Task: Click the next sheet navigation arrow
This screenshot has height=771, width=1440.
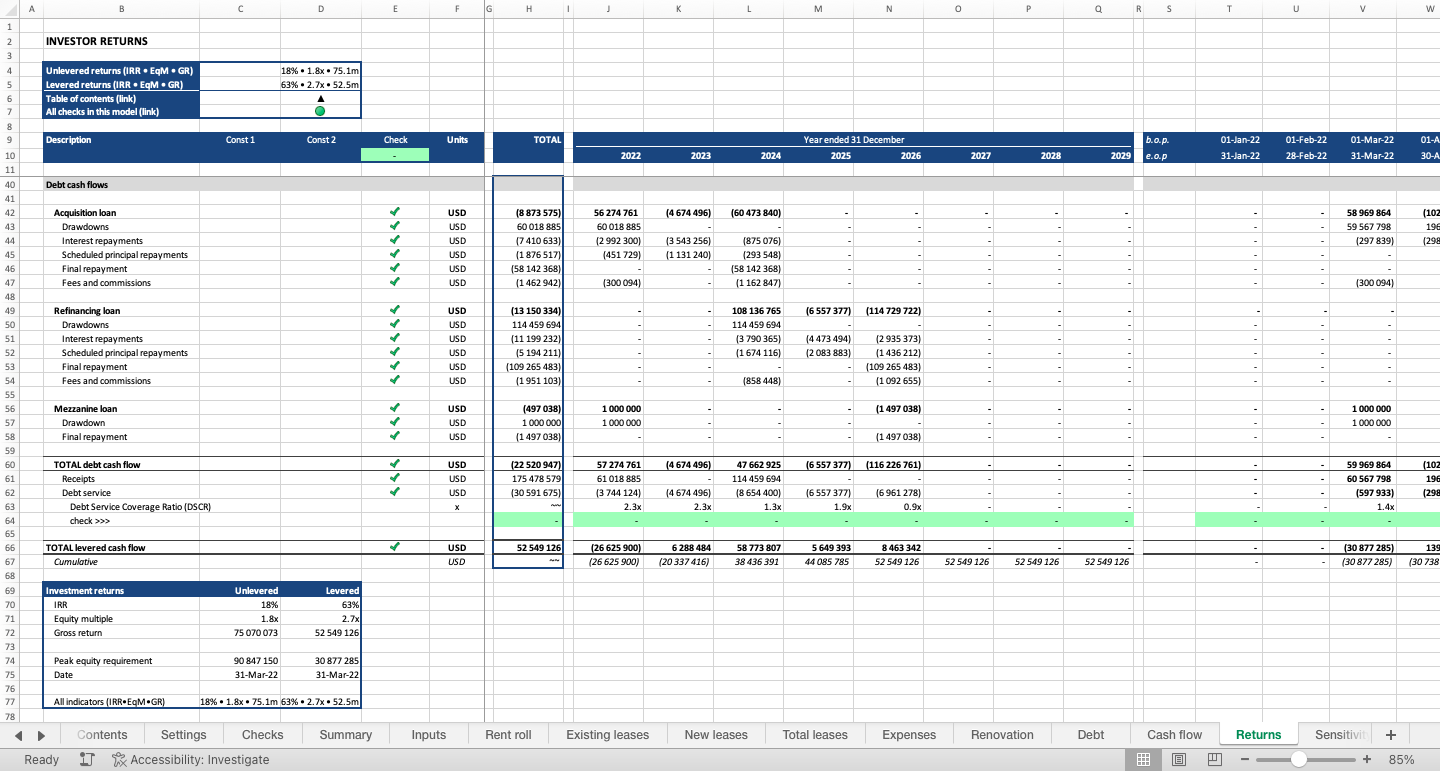Action: point(41,735)
